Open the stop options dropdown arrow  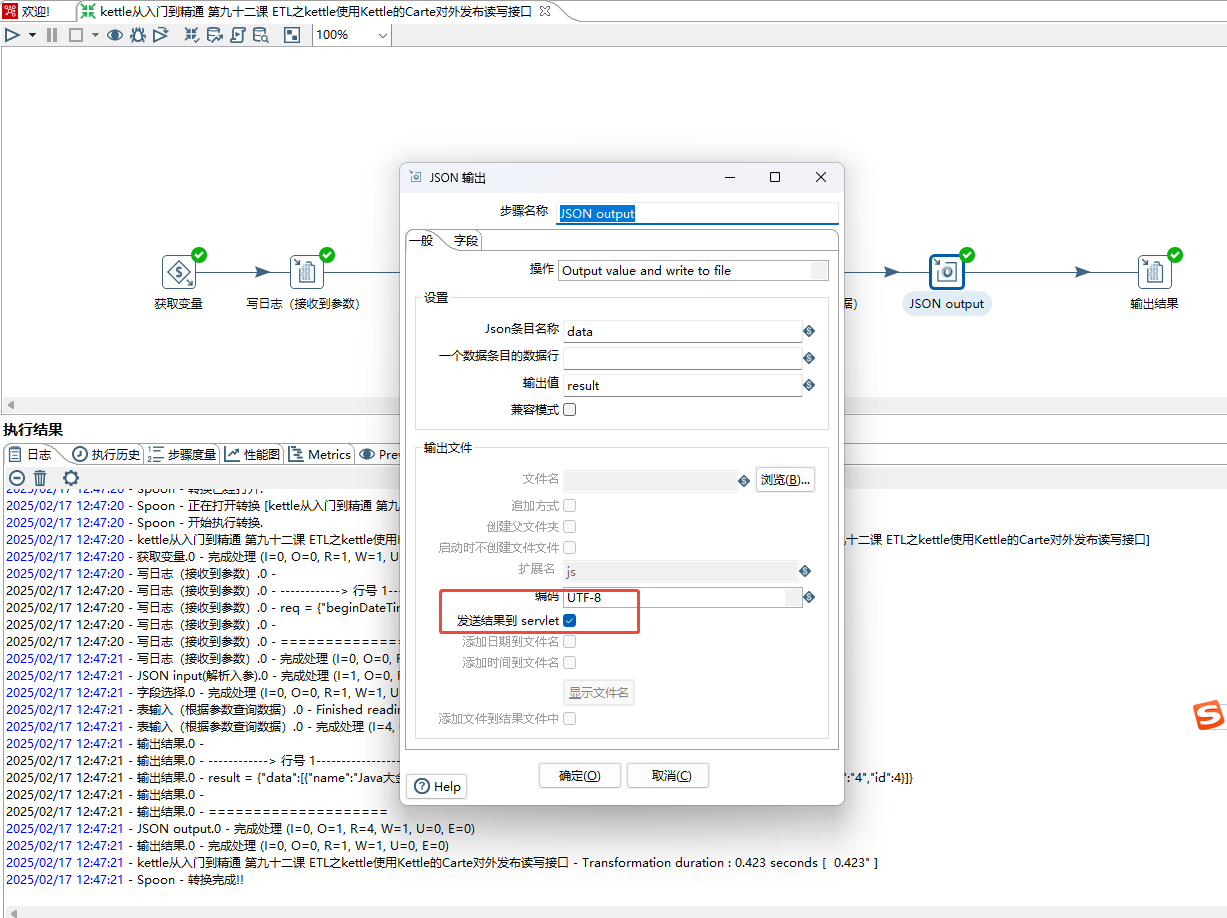click(95, 35)
